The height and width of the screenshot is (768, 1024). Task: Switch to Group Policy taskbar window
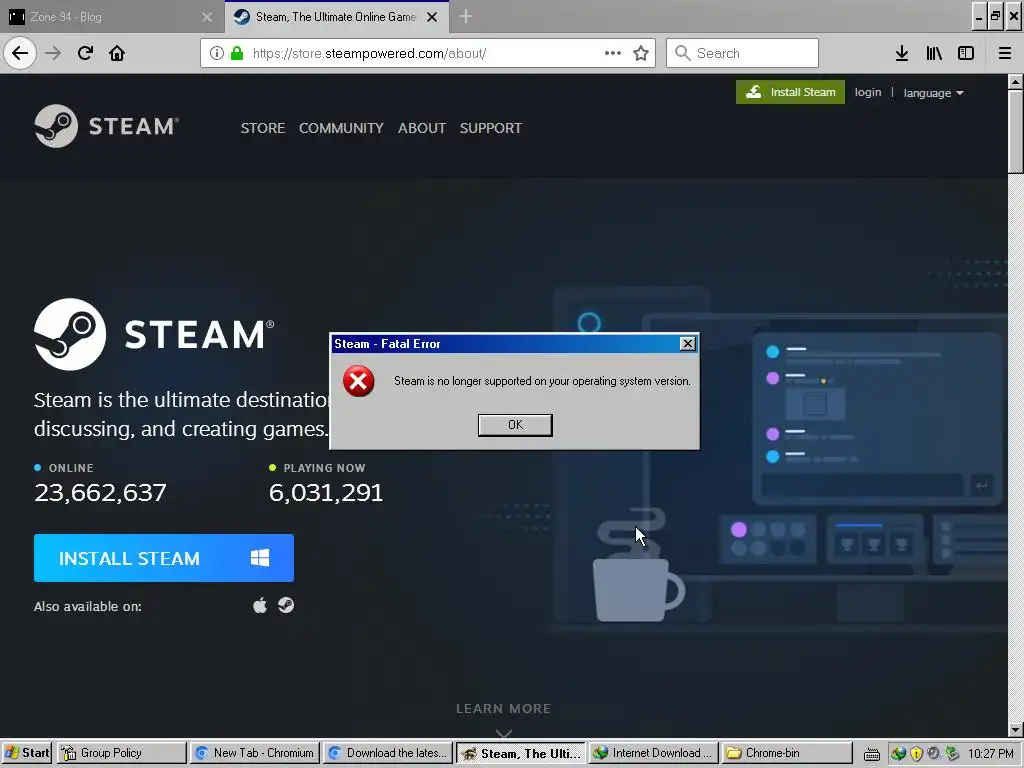point(121,753)
